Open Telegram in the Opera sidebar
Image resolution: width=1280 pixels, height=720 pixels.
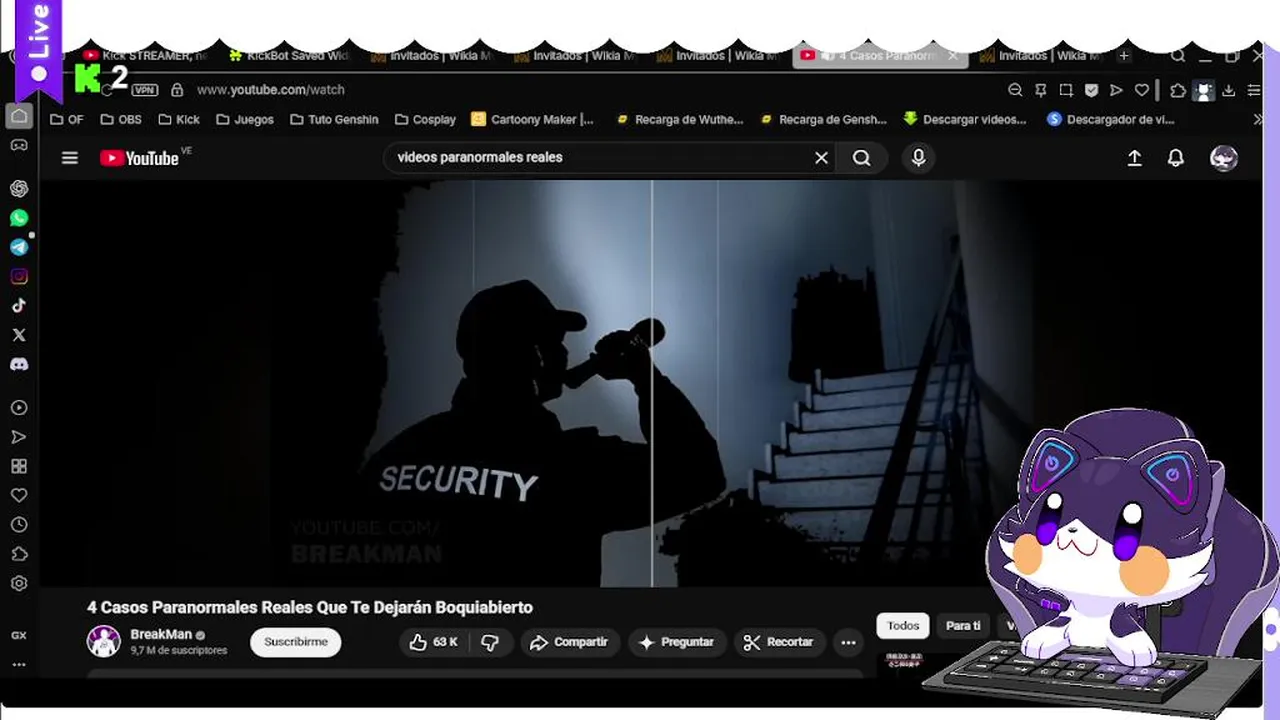[19, 247]
